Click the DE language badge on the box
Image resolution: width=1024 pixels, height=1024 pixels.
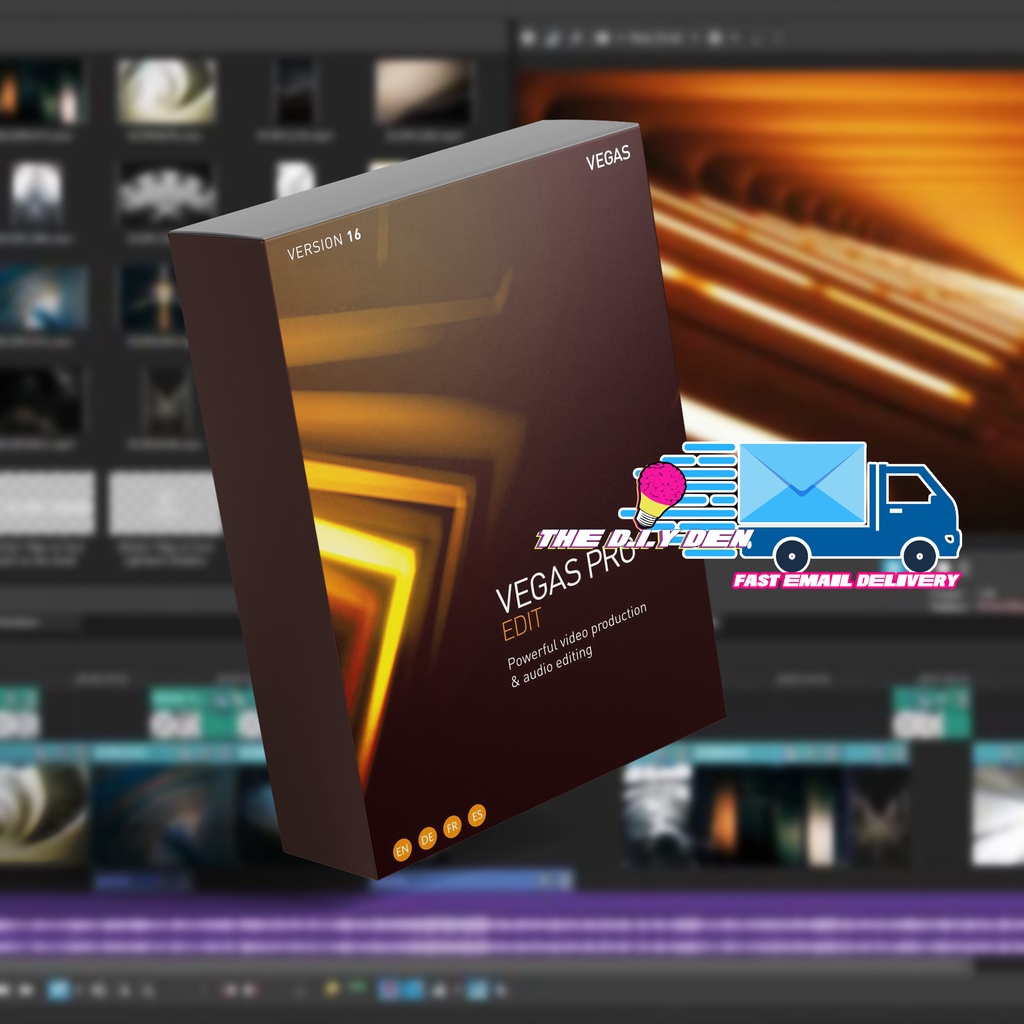pos(428,840)
